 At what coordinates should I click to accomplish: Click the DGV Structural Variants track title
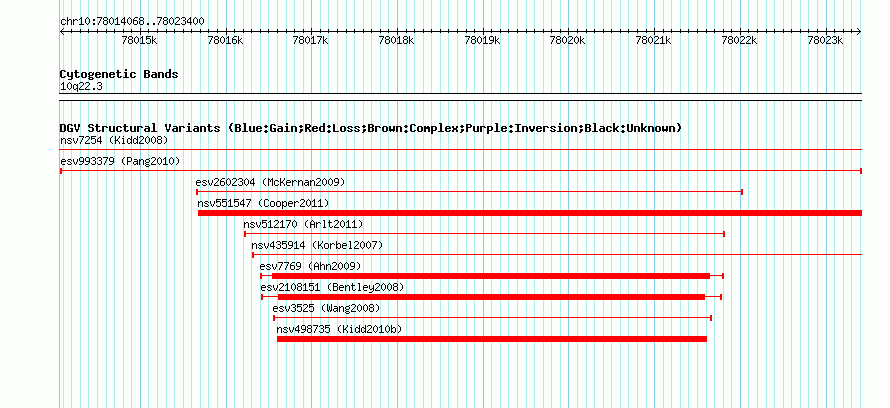pyautogui.click(x=371, y=128)
